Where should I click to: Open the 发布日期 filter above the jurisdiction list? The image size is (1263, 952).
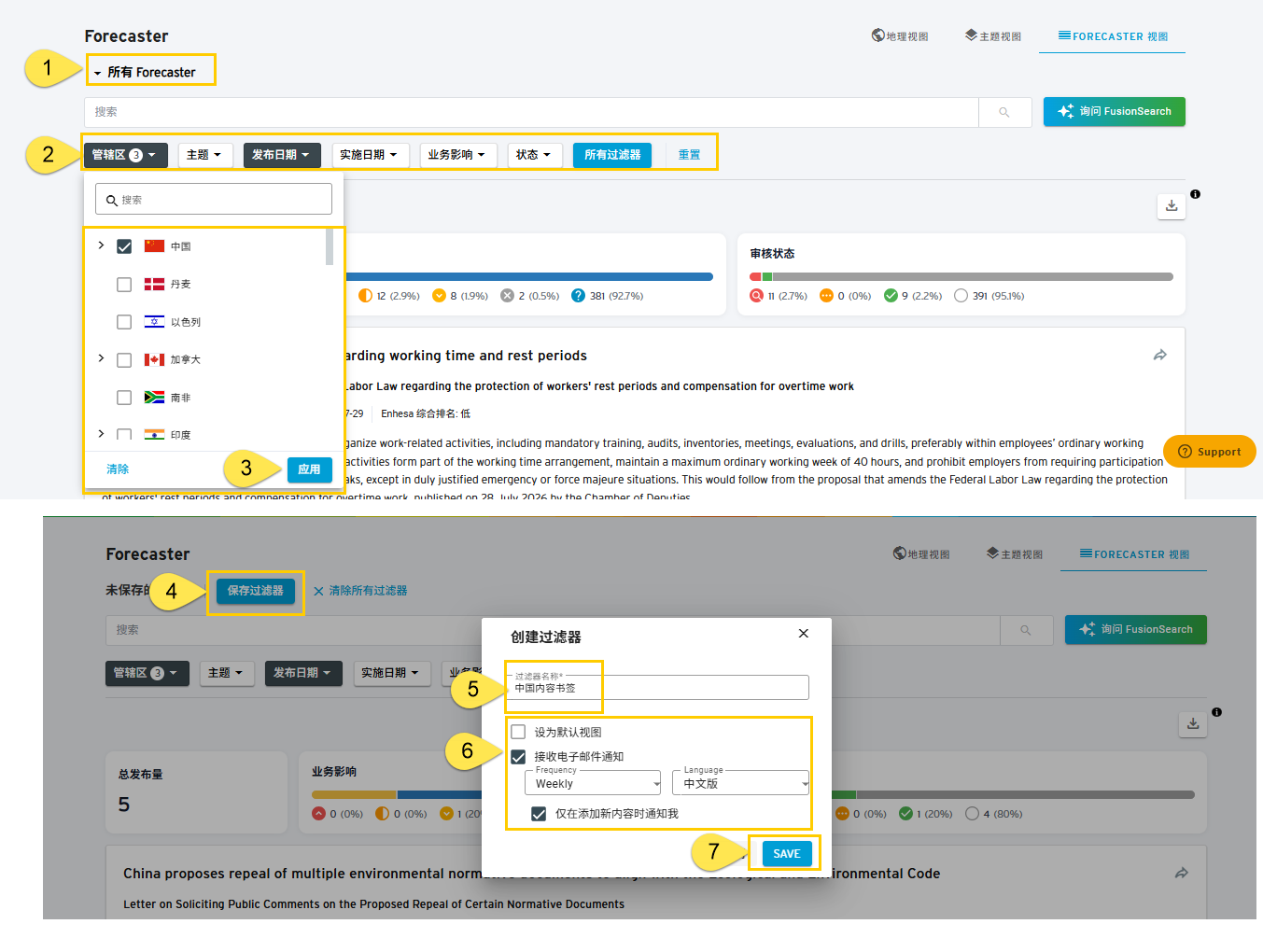tap(282, 155)
